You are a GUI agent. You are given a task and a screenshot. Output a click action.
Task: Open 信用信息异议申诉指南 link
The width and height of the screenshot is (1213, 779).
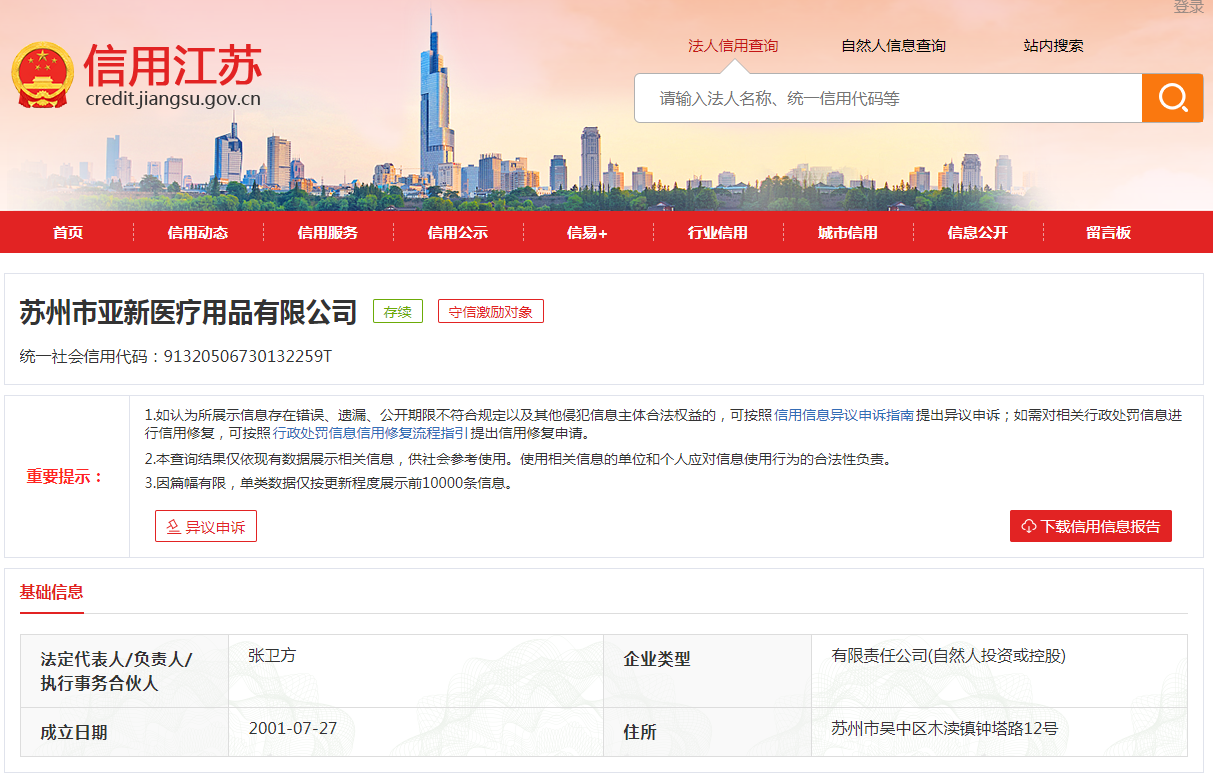click(844, 415)
